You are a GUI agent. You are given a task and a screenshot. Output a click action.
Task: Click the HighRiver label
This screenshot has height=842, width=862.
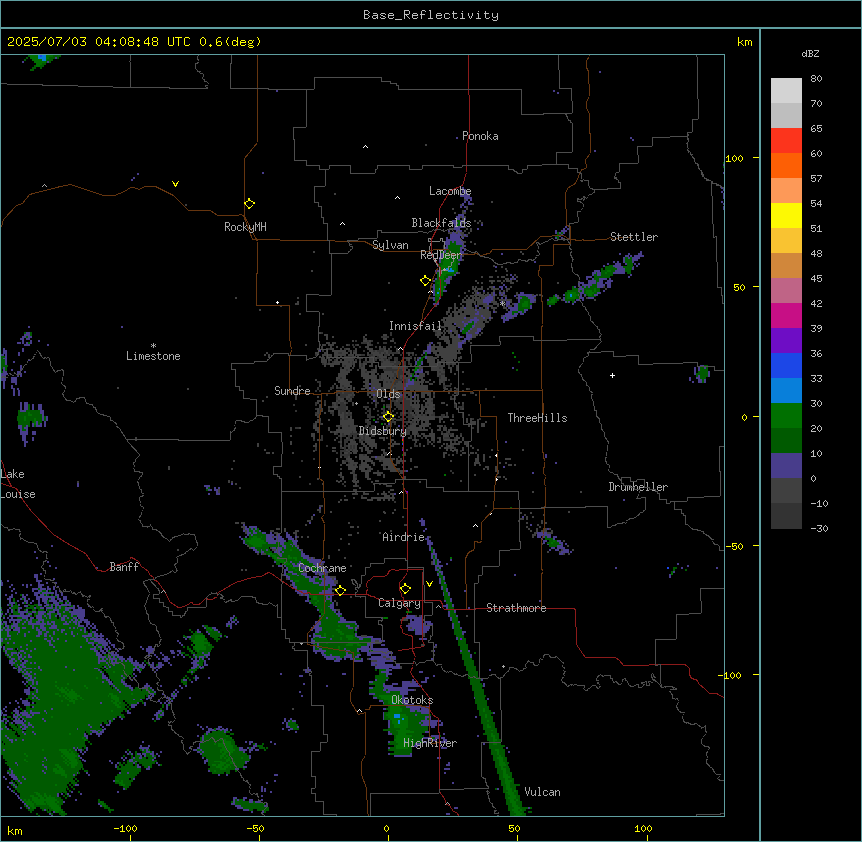pos(430,743)
